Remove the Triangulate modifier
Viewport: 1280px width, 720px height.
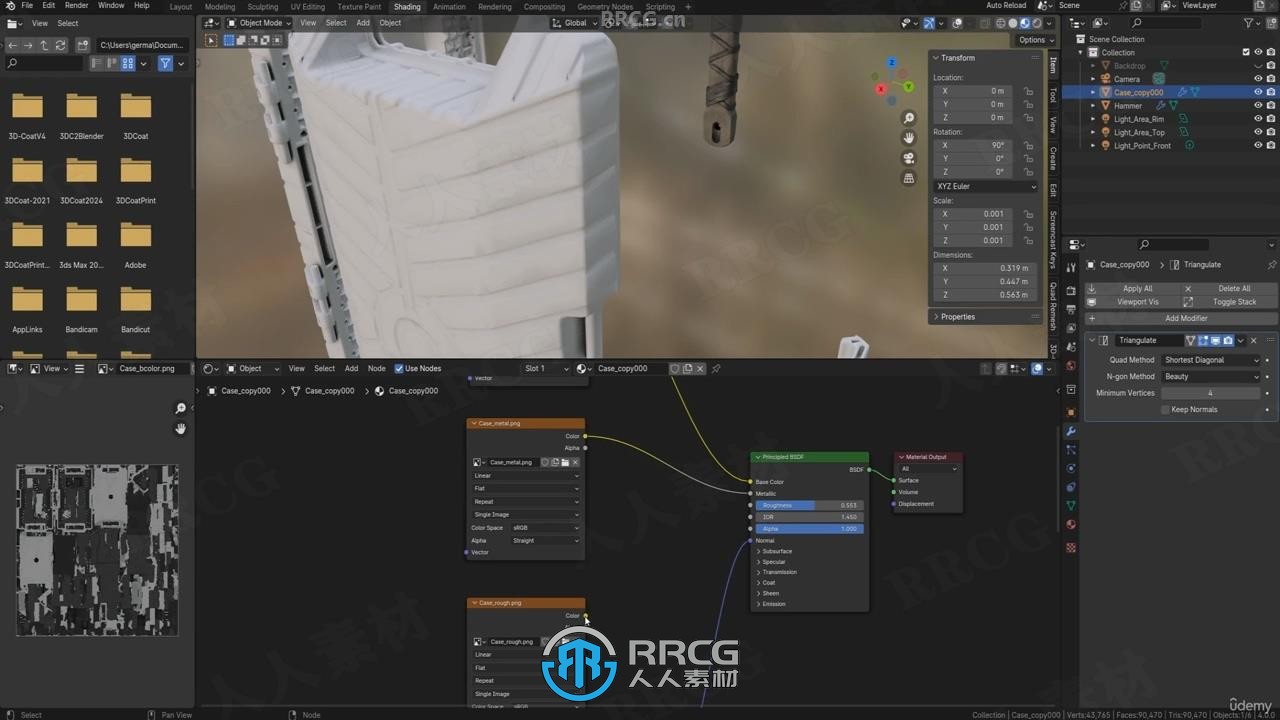1254,341
